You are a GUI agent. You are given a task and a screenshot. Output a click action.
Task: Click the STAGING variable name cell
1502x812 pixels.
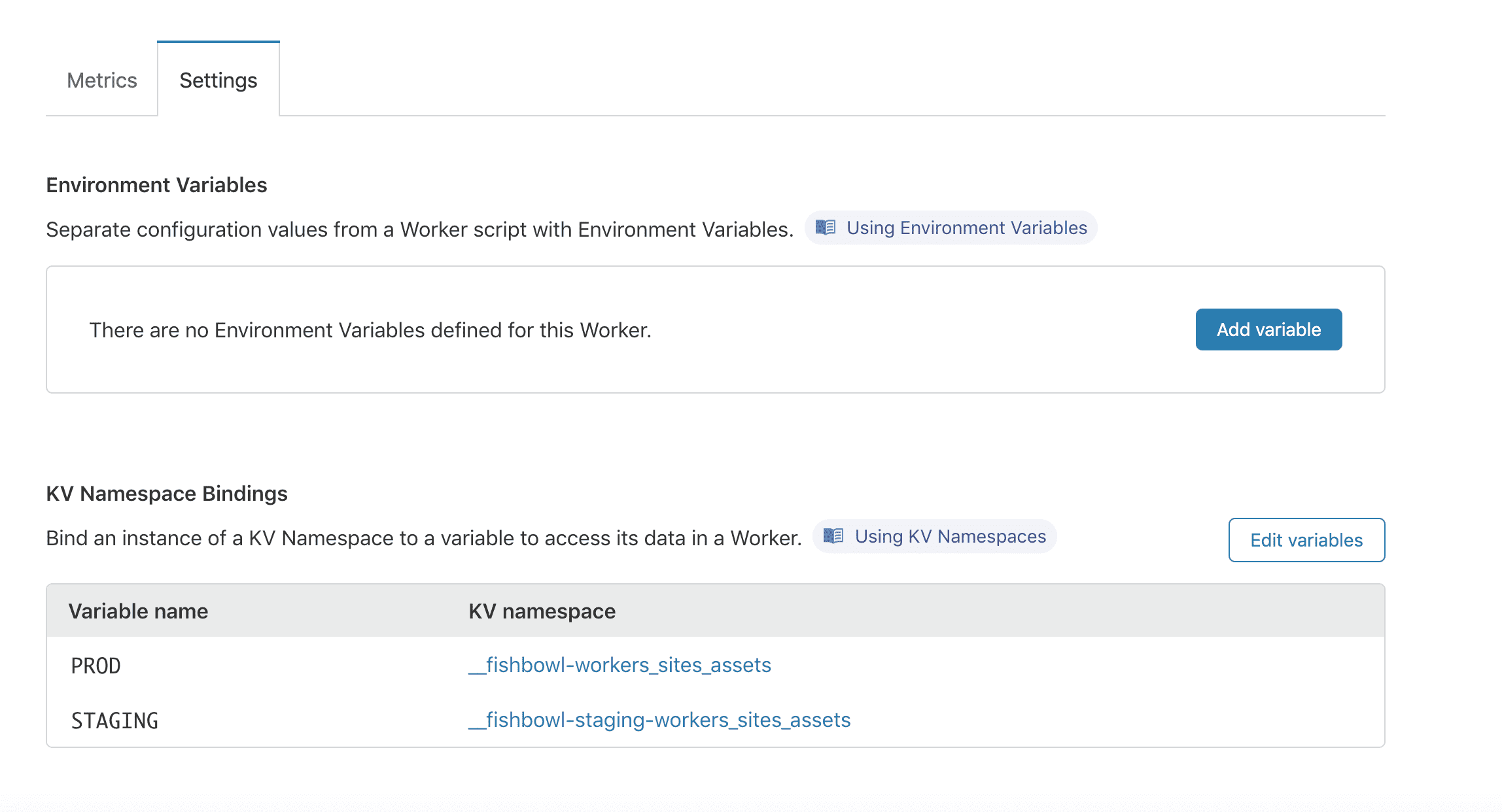pyautogui.click(x=115, y=721)
